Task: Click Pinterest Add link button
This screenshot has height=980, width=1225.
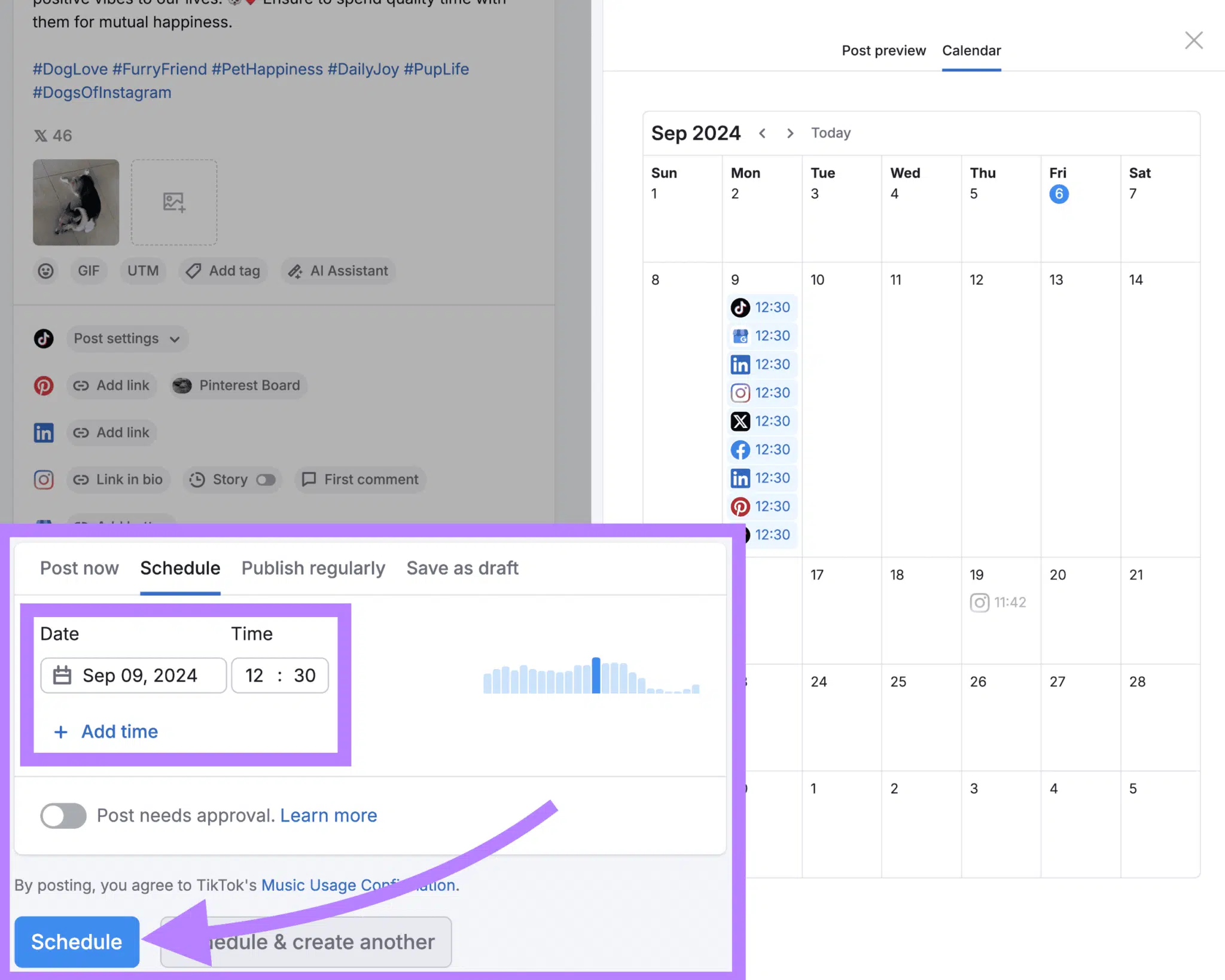Action: 111,386
